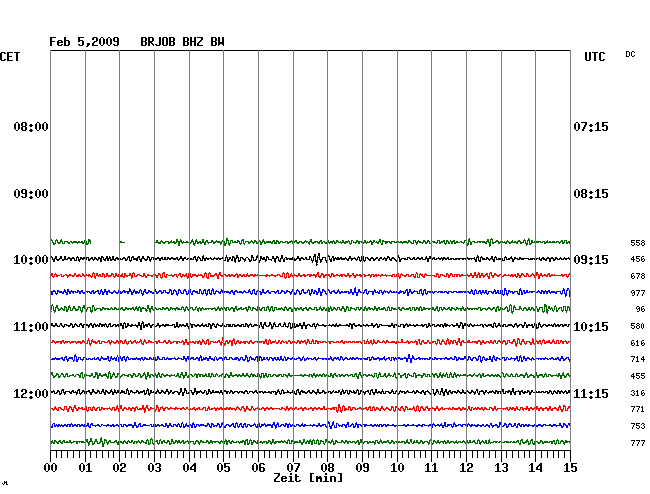Click the CET time label '08:00'
Image resolution: width=650 pixels, height=494 pixels.
(31, 127)
